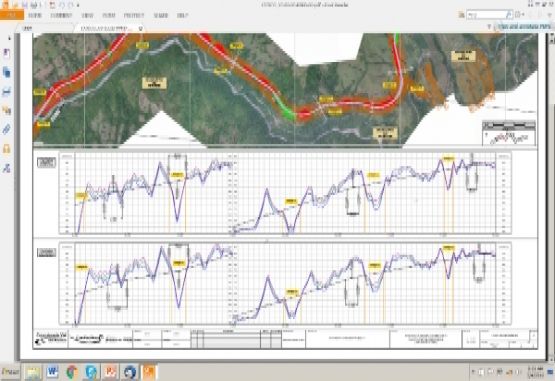Open the Security lock panel in left sidebar
This screenshot has height=381, width=555.
click(7, 149)
